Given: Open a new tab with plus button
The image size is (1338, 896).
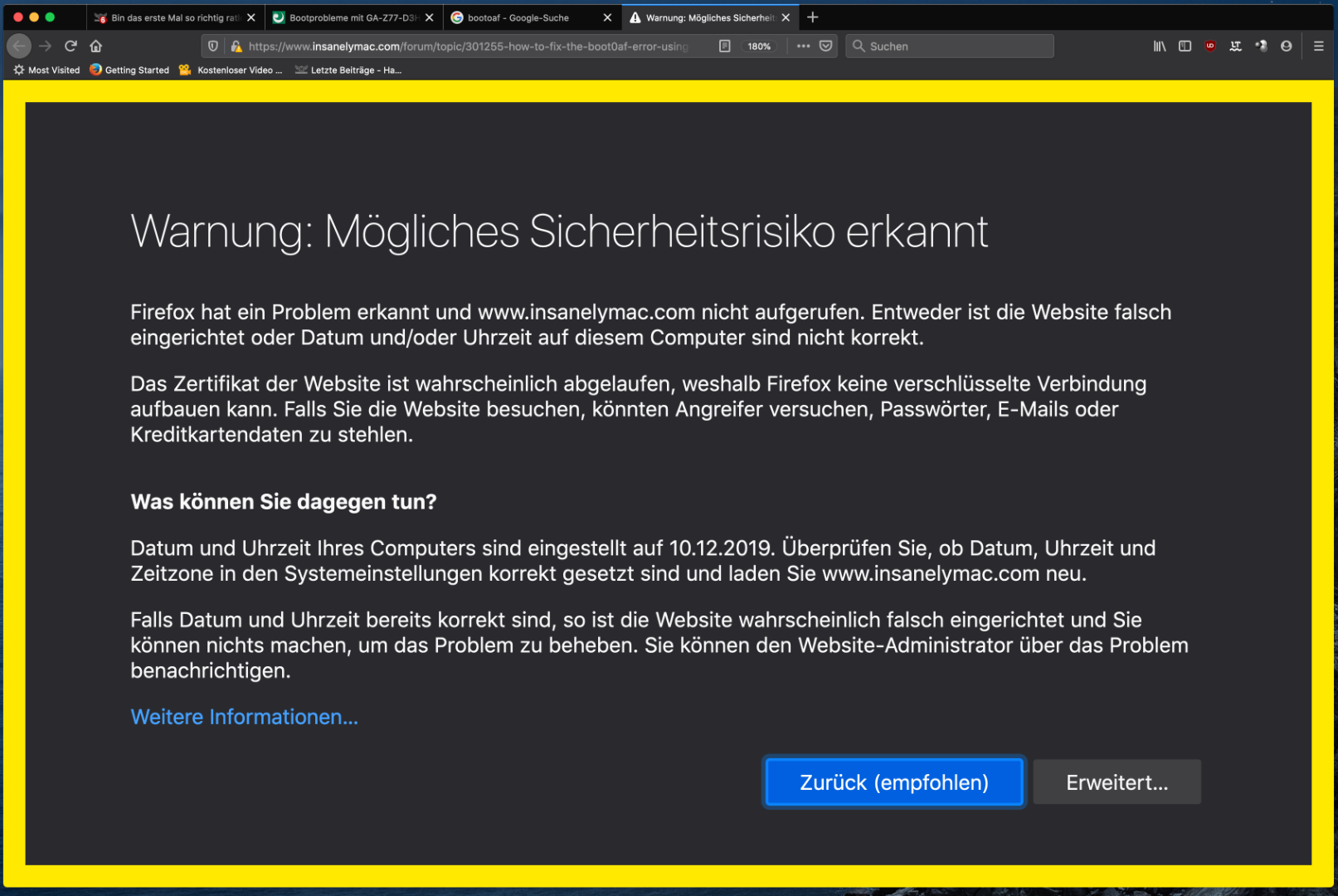Looking at the screenshot, I should (813, 17).
